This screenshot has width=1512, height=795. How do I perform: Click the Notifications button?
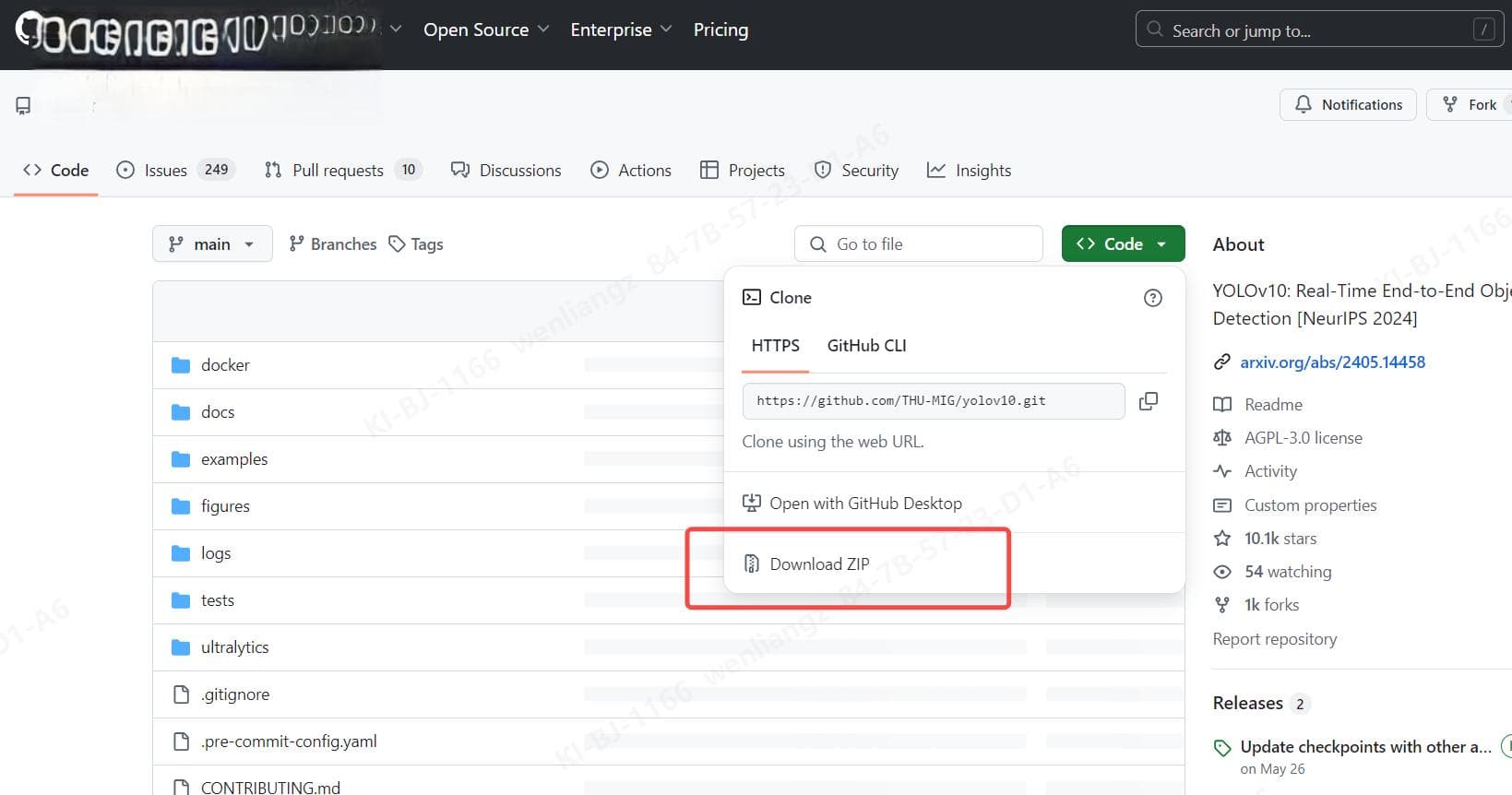(1348, 104)
